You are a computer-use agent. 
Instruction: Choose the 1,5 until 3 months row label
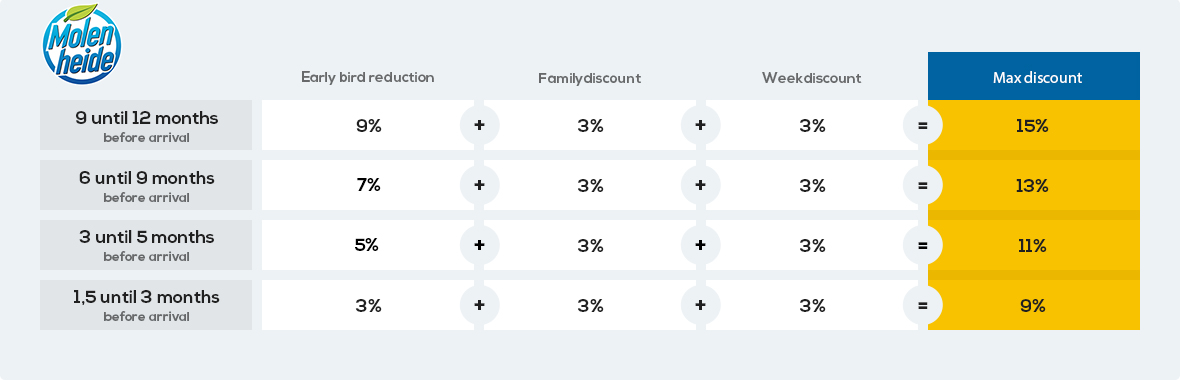(x=146, y=306)
